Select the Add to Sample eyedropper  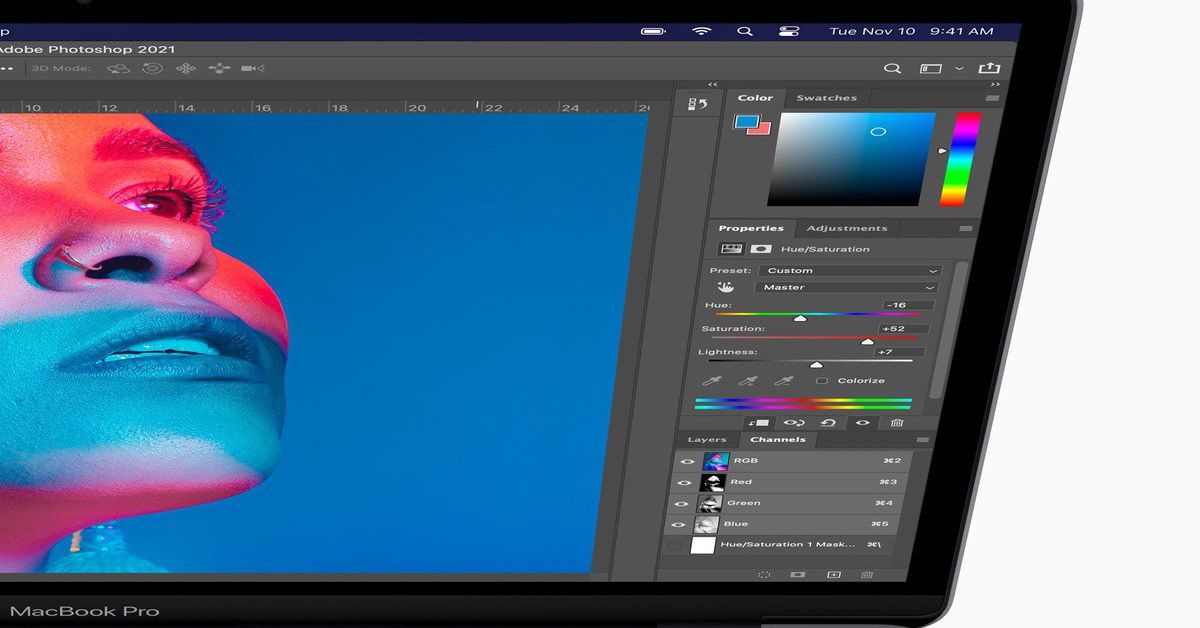tap(747, 380)
